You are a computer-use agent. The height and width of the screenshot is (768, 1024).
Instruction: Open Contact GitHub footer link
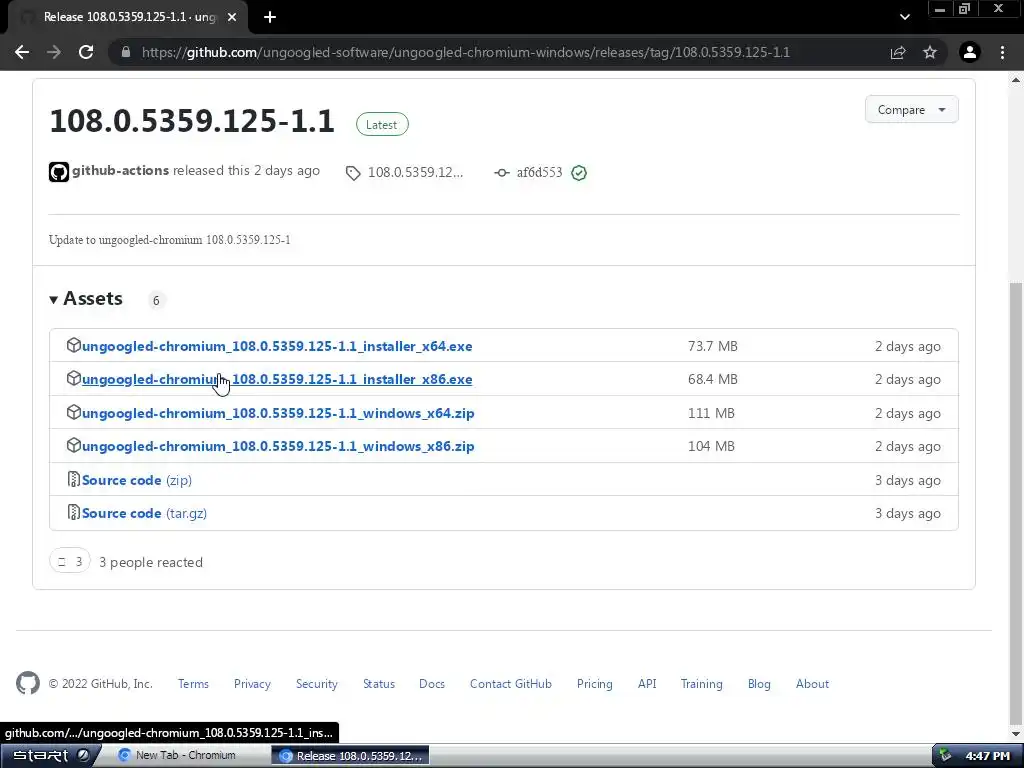point(511,684)
